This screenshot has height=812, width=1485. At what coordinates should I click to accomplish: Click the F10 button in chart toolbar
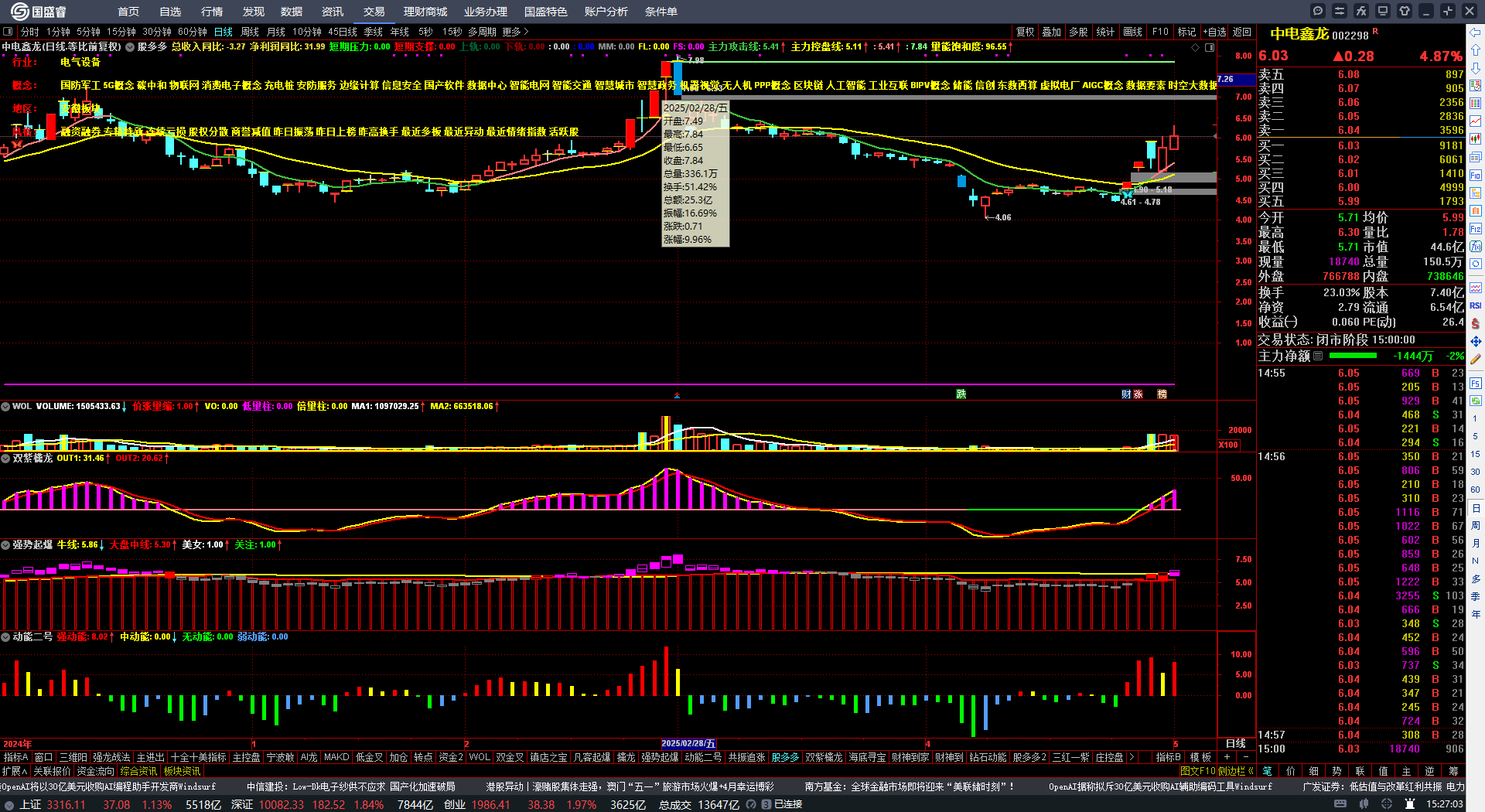[1160, 32]
